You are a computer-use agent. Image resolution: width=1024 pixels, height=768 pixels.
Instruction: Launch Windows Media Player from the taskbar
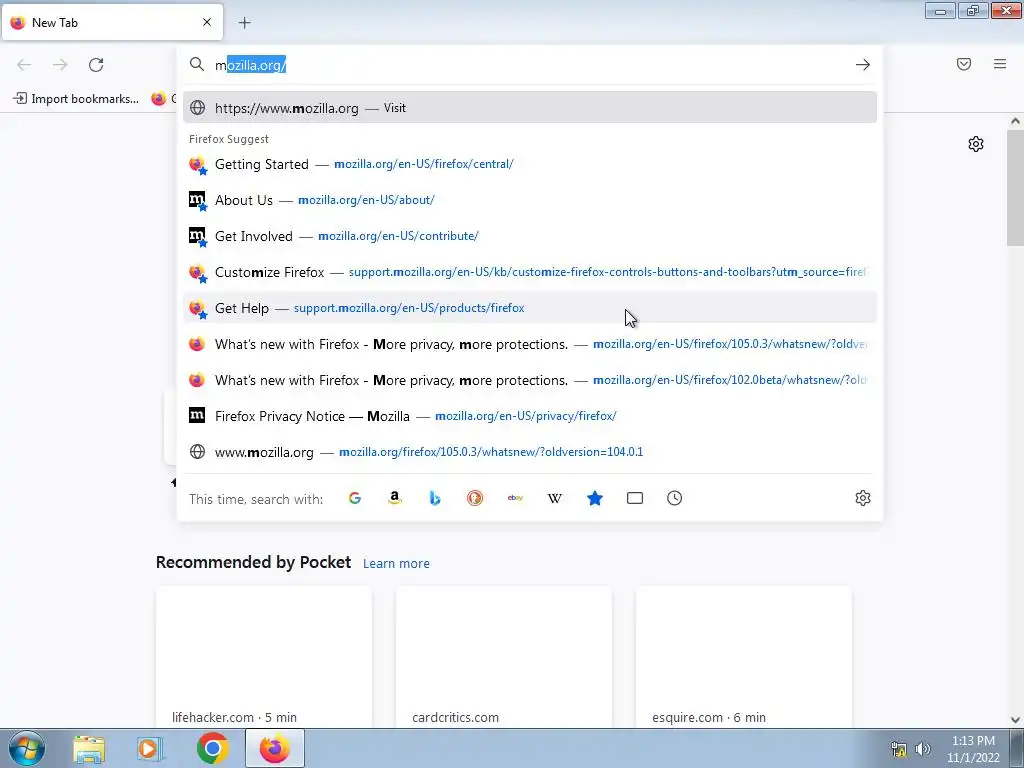[150, 748]
